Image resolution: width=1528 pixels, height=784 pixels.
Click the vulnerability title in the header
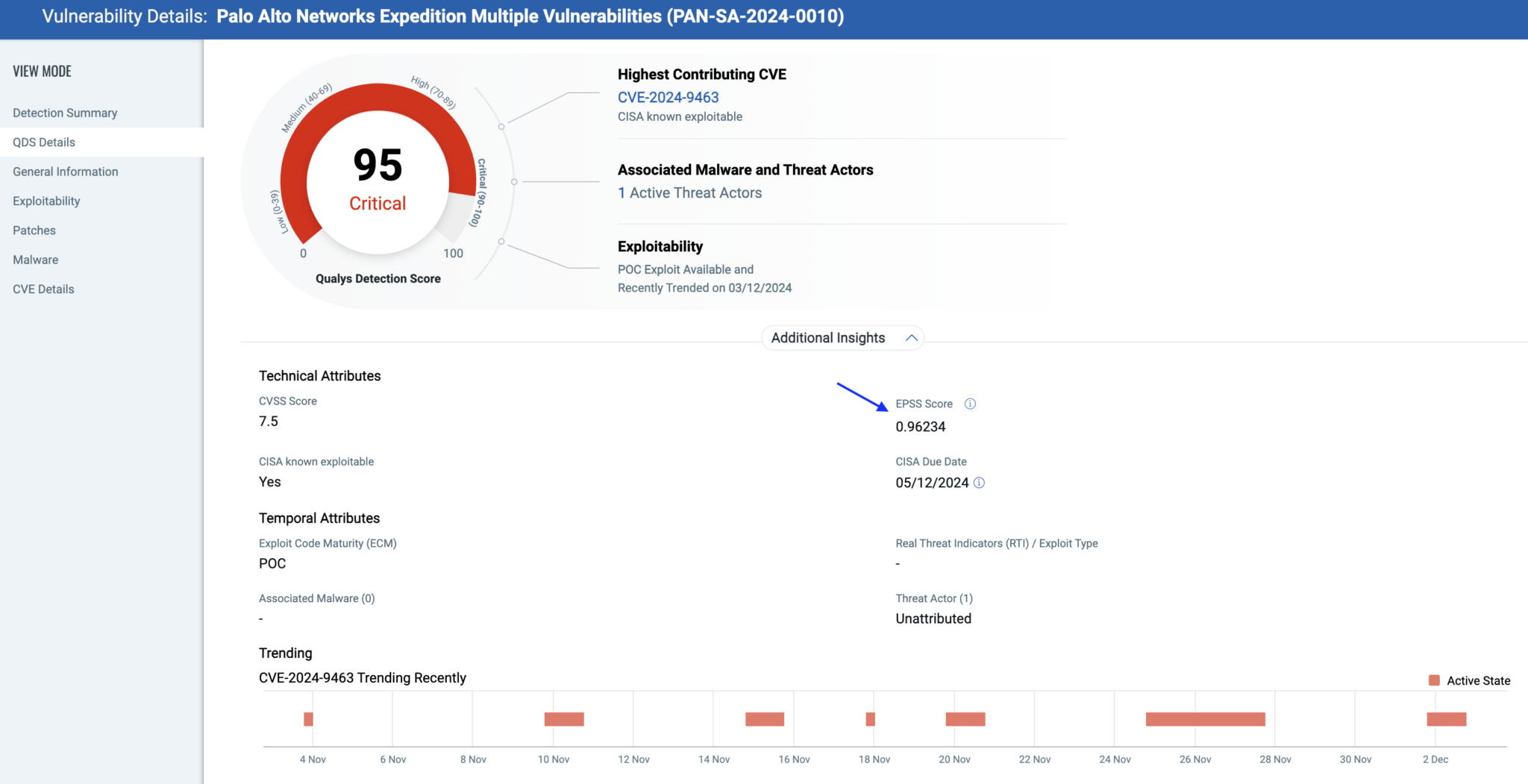click(530, 16)
